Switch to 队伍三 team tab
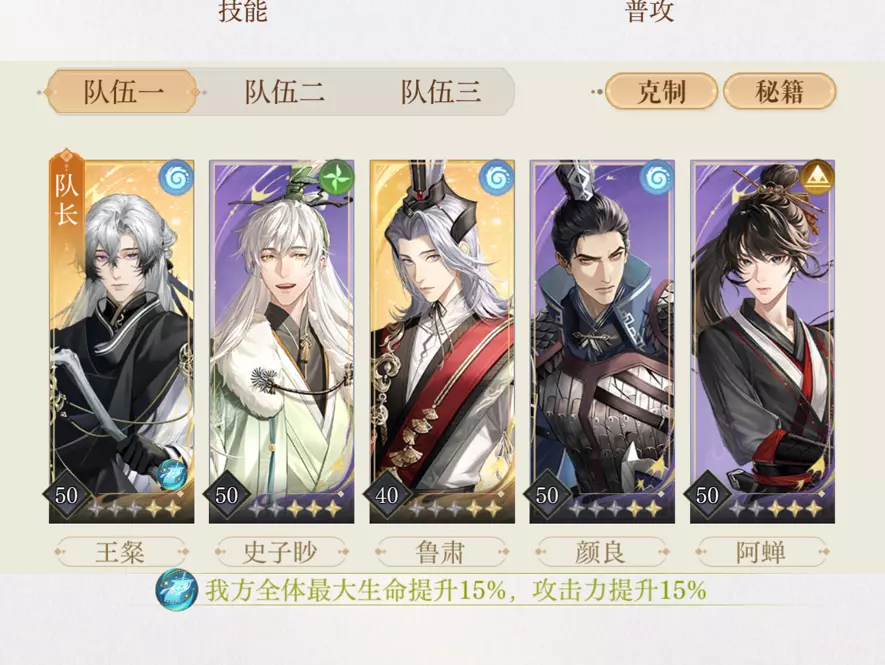885x665 pixels. coord(441,92)
